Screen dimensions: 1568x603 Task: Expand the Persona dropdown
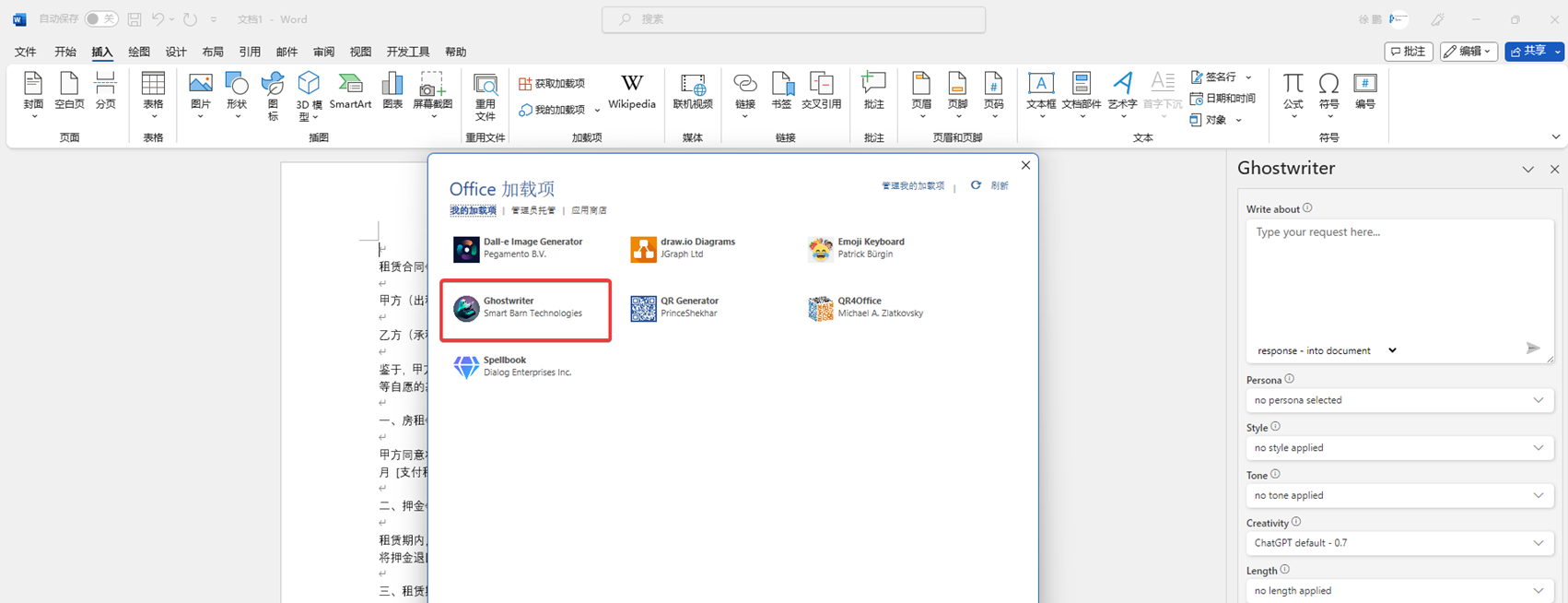coord(1399,400)
